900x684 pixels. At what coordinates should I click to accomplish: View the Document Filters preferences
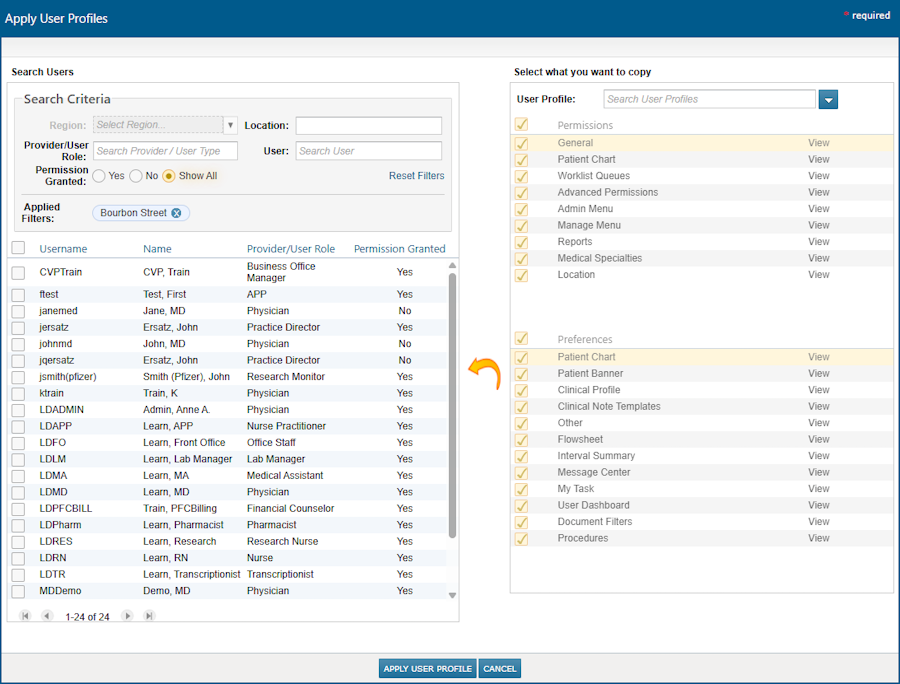point(818,522)
